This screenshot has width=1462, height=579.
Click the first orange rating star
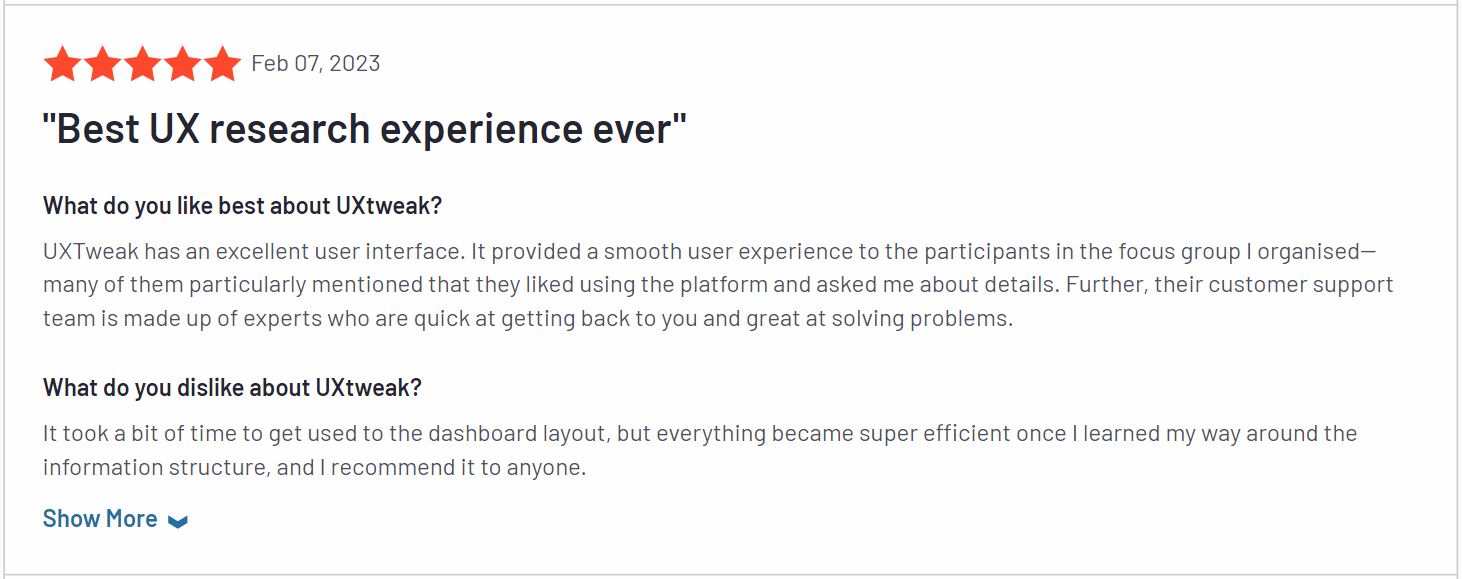click(63, 64)
